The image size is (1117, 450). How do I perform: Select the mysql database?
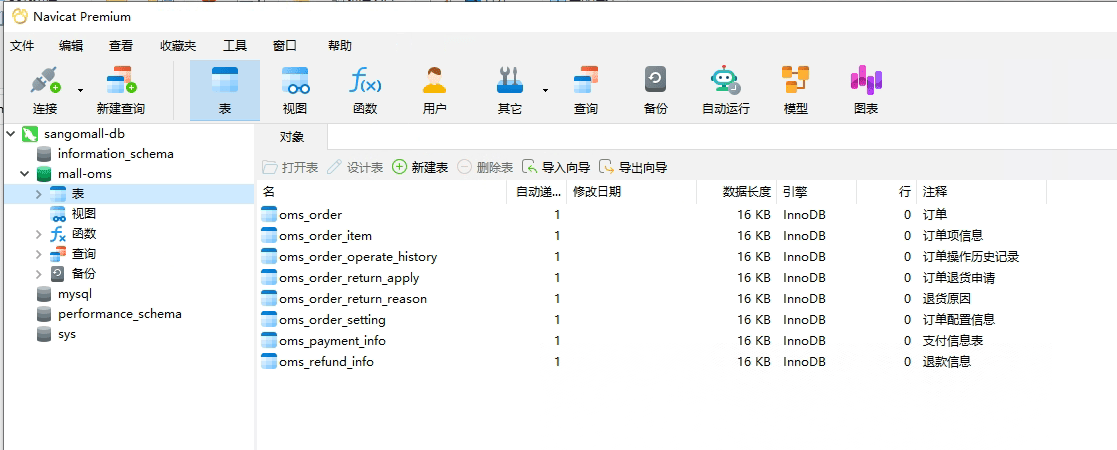pyautogui.click(x=75, y=293)
